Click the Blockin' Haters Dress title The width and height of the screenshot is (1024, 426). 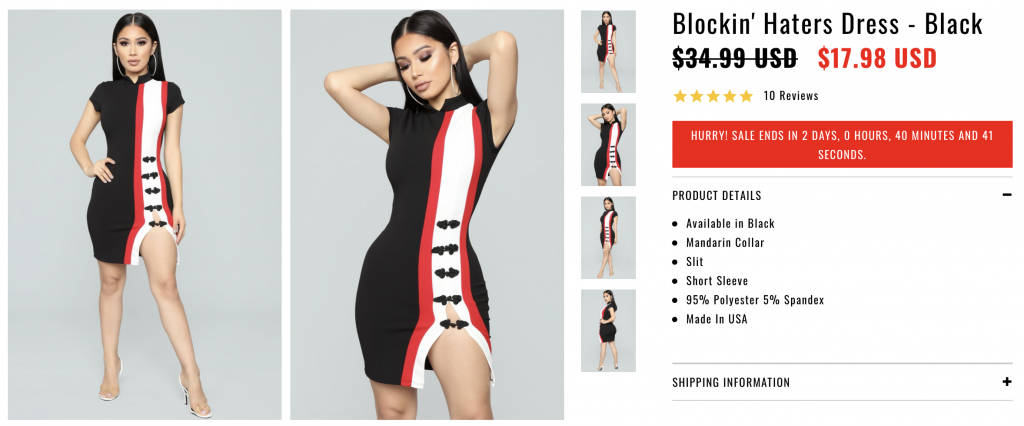[827, 24]
